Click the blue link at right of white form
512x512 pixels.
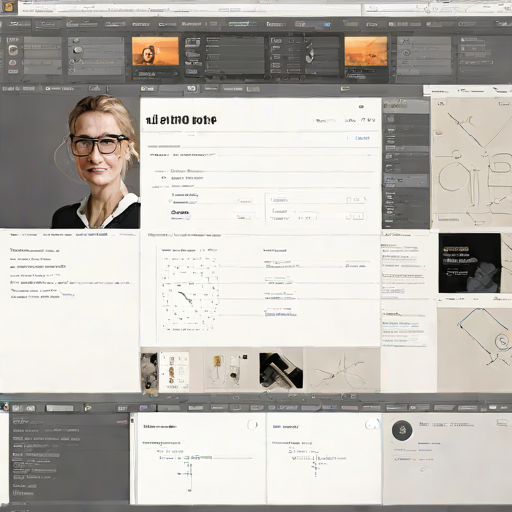pos(362,138)
